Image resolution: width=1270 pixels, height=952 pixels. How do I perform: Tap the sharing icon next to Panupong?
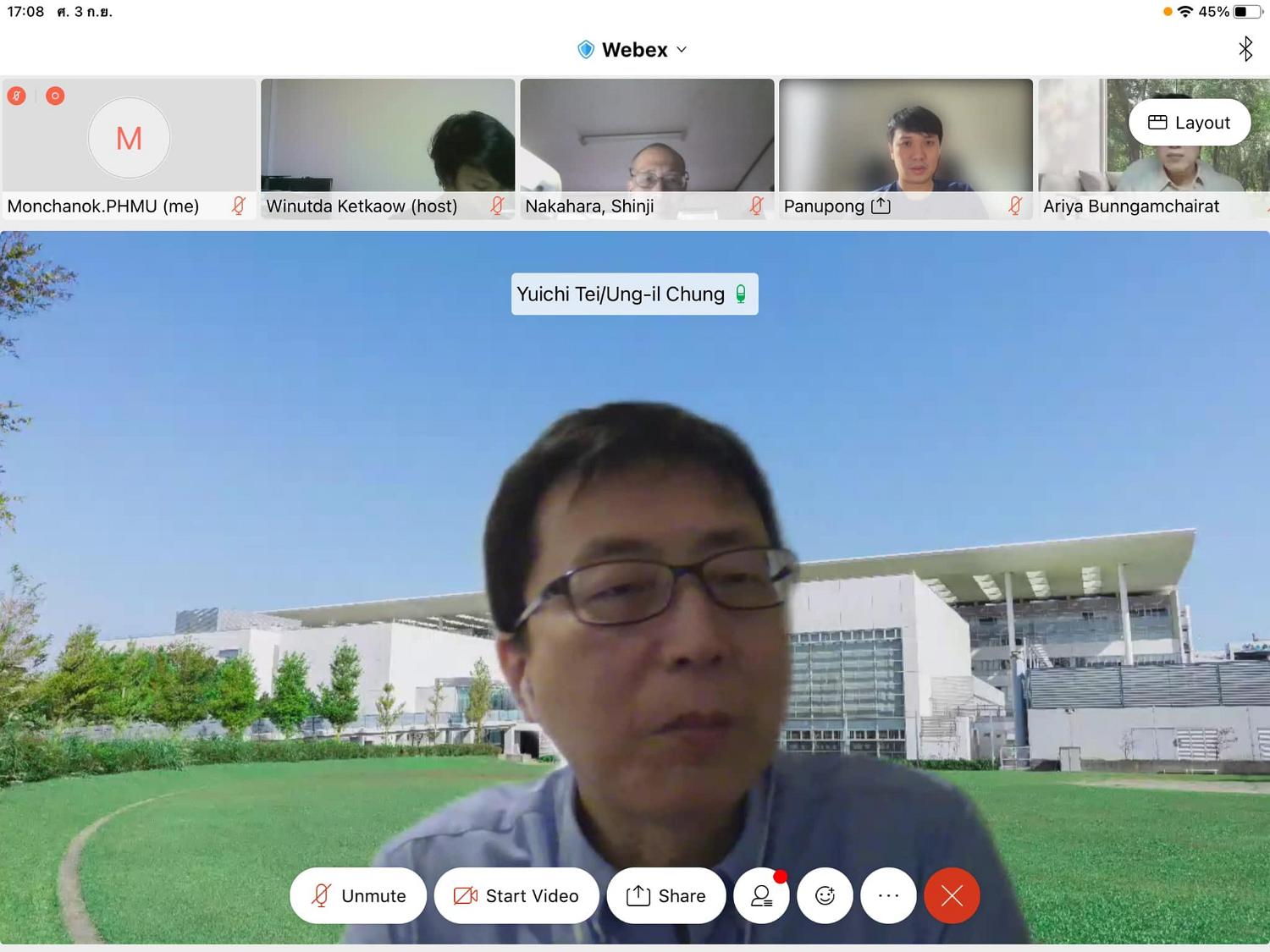coord(881,205)
